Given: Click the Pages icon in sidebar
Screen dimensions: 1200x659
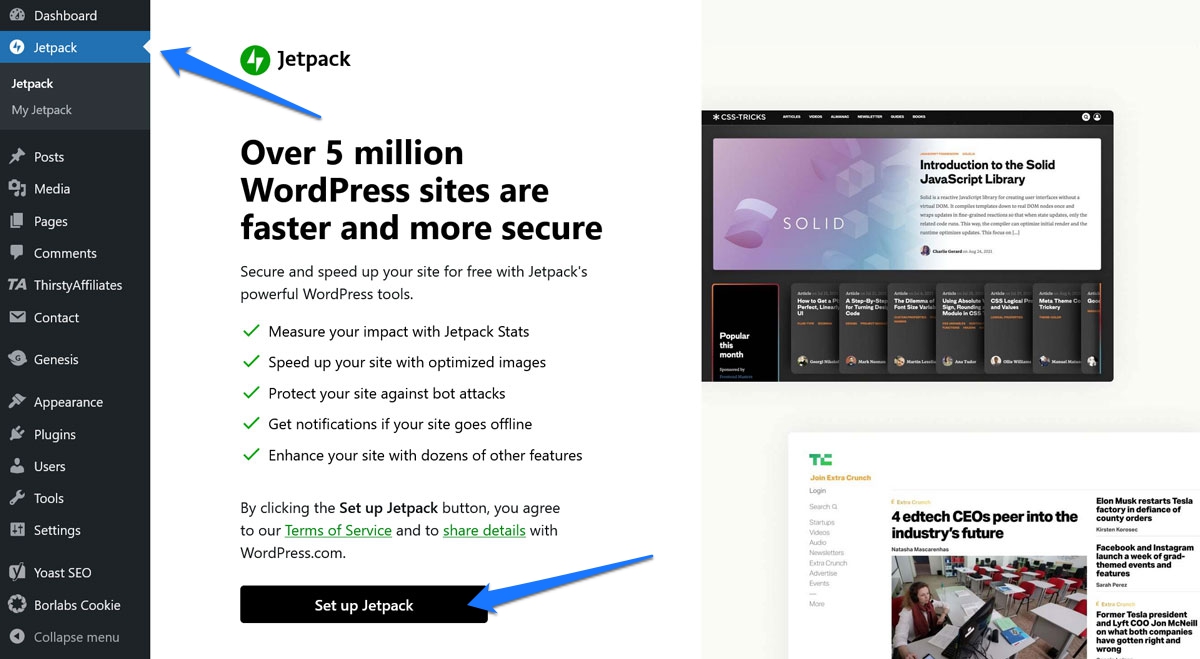Looking at the screenshot, I should [x=16, y=221].
